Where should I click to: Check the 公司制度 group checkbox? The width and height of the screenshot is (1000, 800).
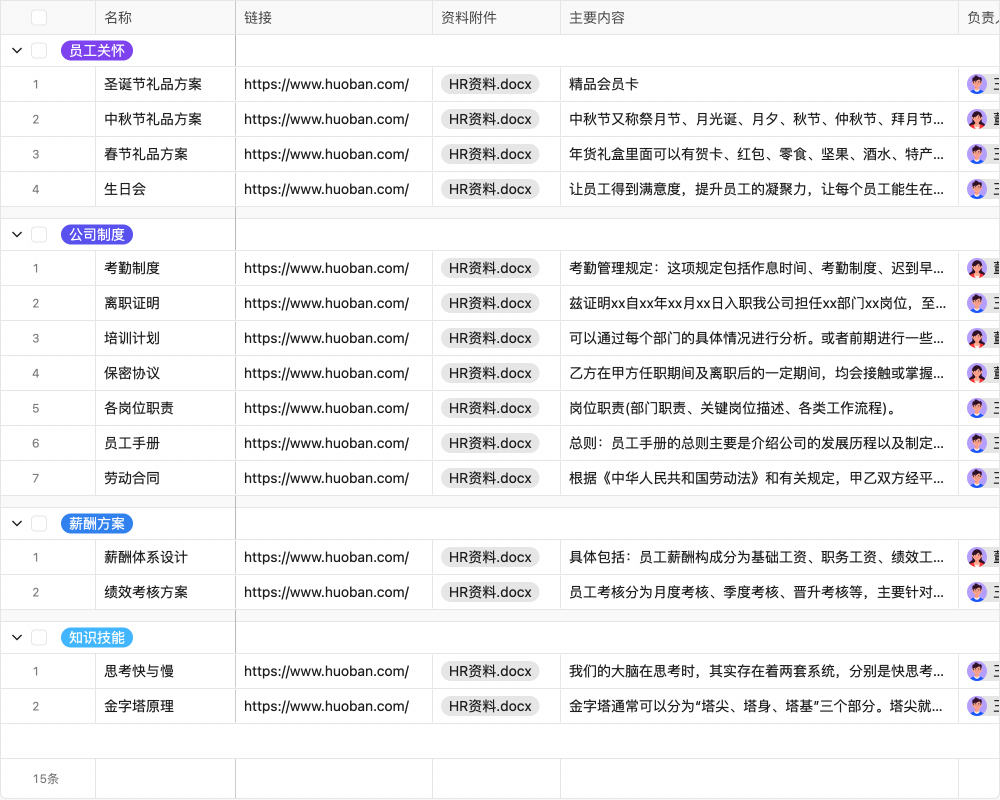(38, 234)
